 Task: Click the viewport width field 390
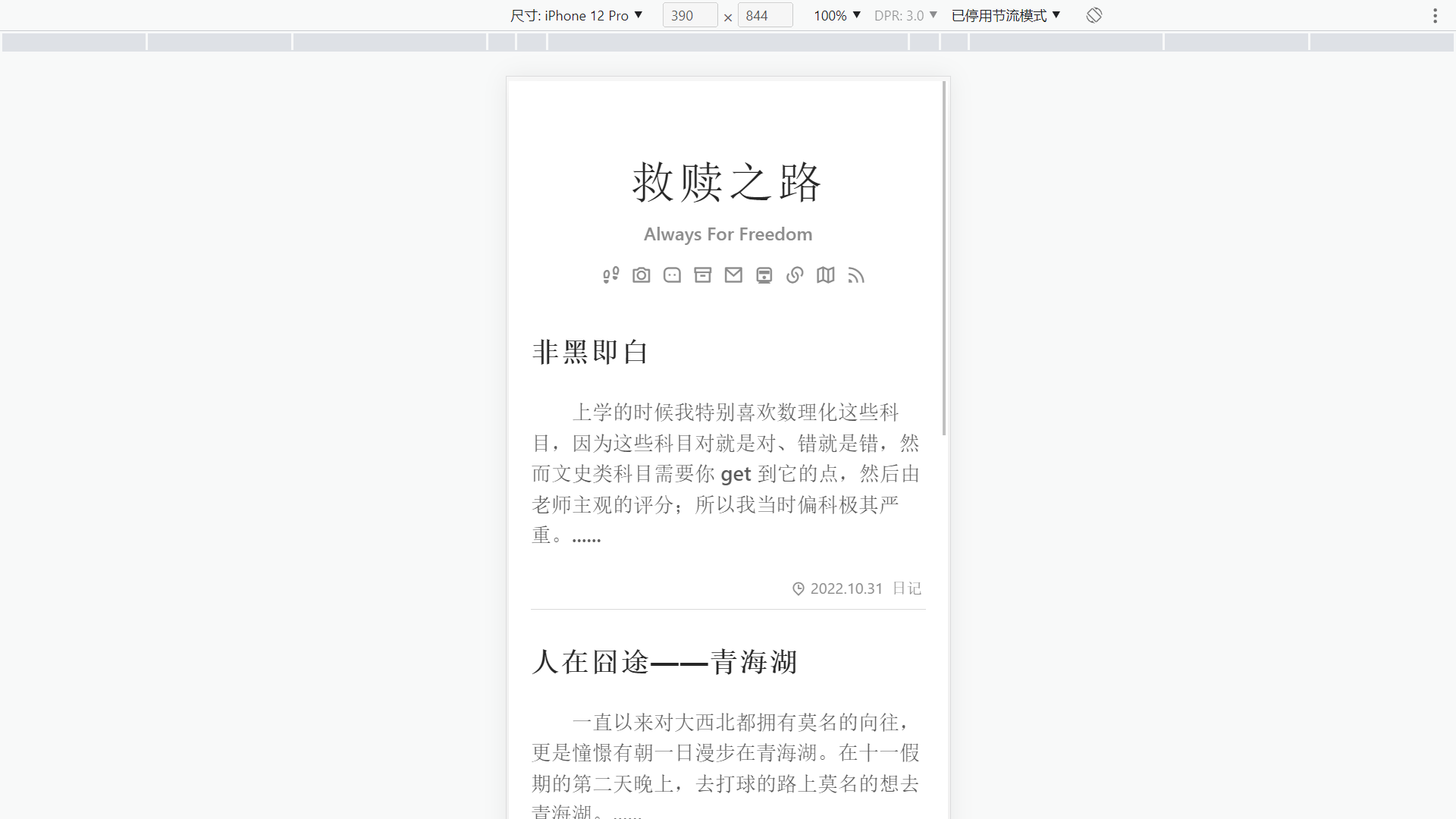[689, 15]
